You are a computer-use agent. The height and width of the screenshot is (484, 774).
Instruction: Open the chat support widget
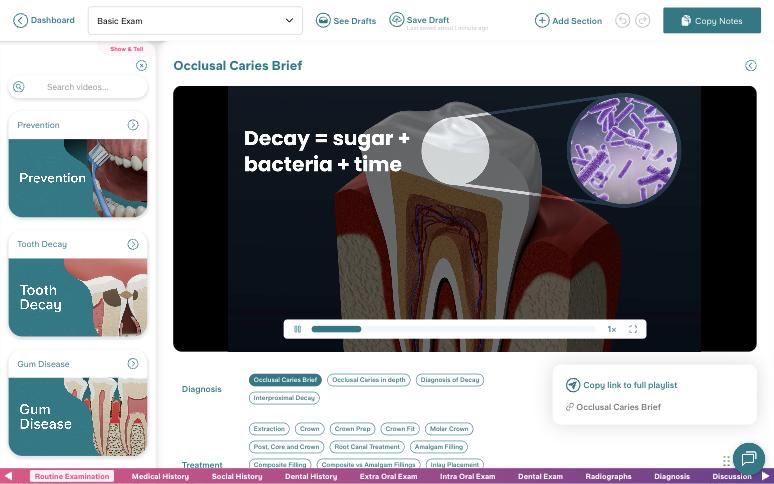(749, 458)
